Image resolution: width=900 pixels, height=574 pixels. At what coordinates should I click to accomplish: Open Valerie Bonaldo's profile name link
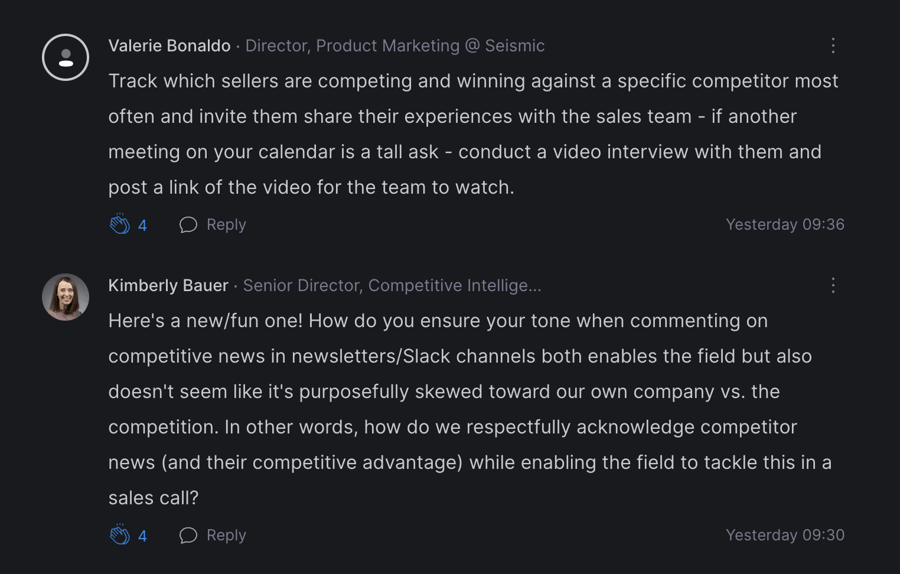pyautogui.click(x=169, y=46)
